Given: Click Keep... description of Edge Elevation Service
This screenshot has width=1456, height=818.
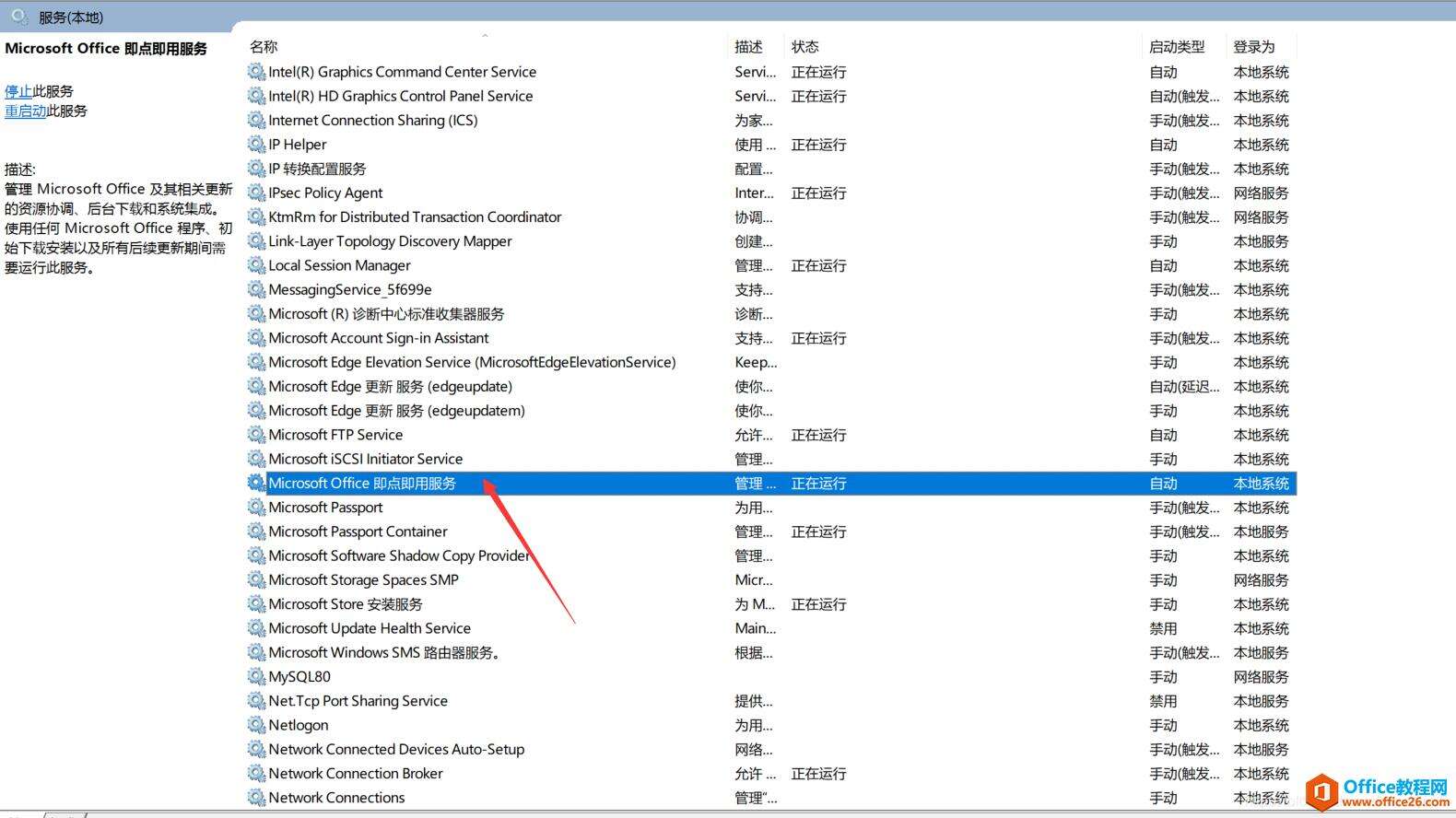Looking at the screenshot, I should (756, 362).
